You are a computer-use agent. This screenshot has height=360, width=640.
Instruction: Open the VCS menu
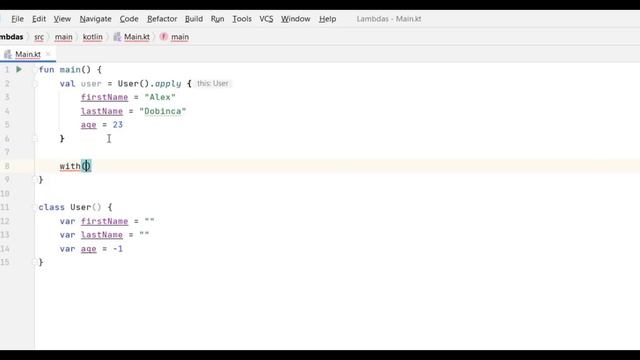[266, 19]
